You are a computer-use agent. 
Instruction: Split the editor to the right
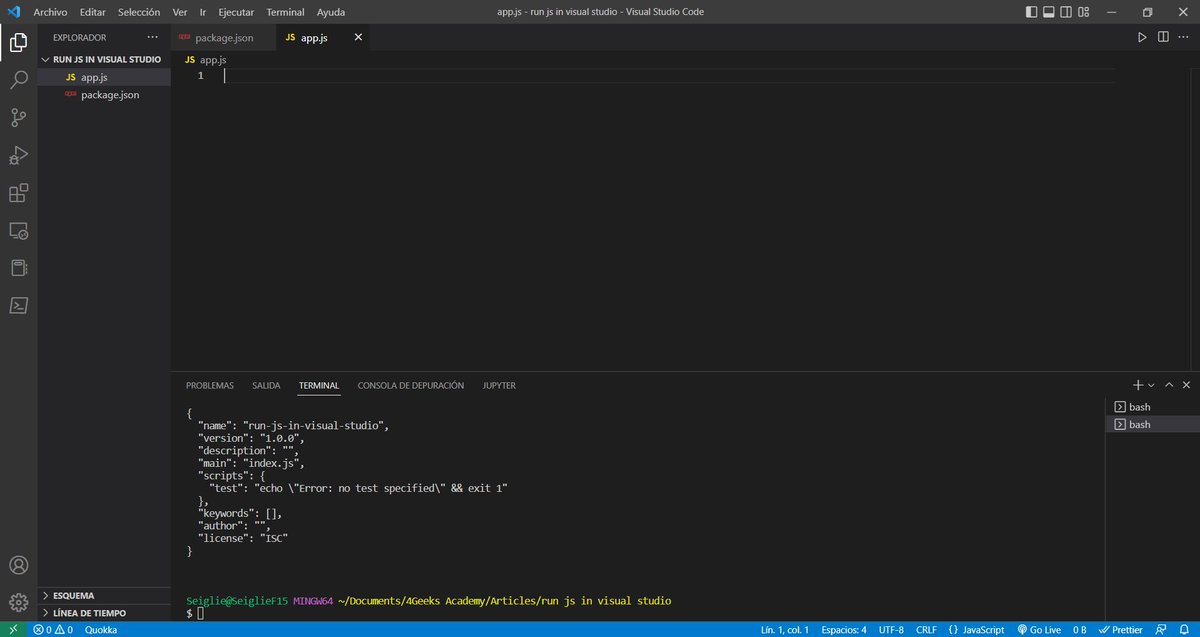point(1163,38)
